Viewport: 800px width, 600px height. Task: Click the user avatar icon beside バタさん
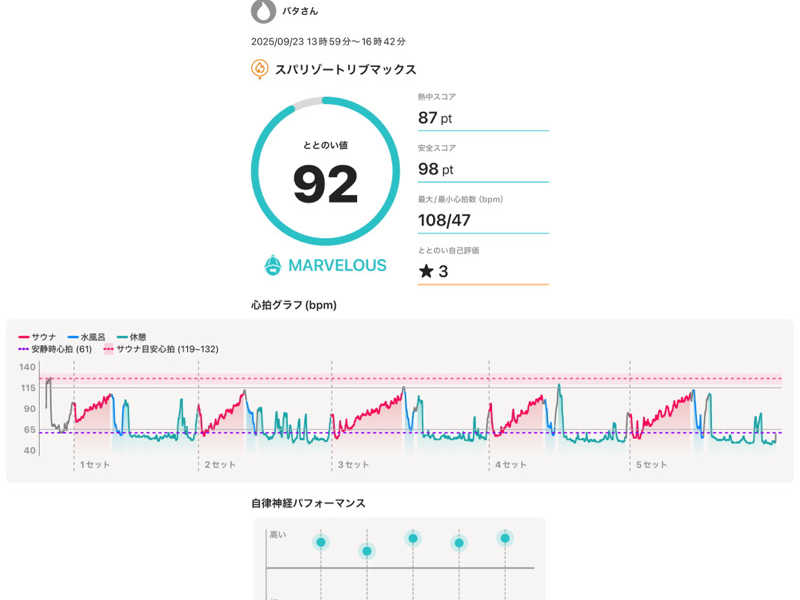pos(262,11)
